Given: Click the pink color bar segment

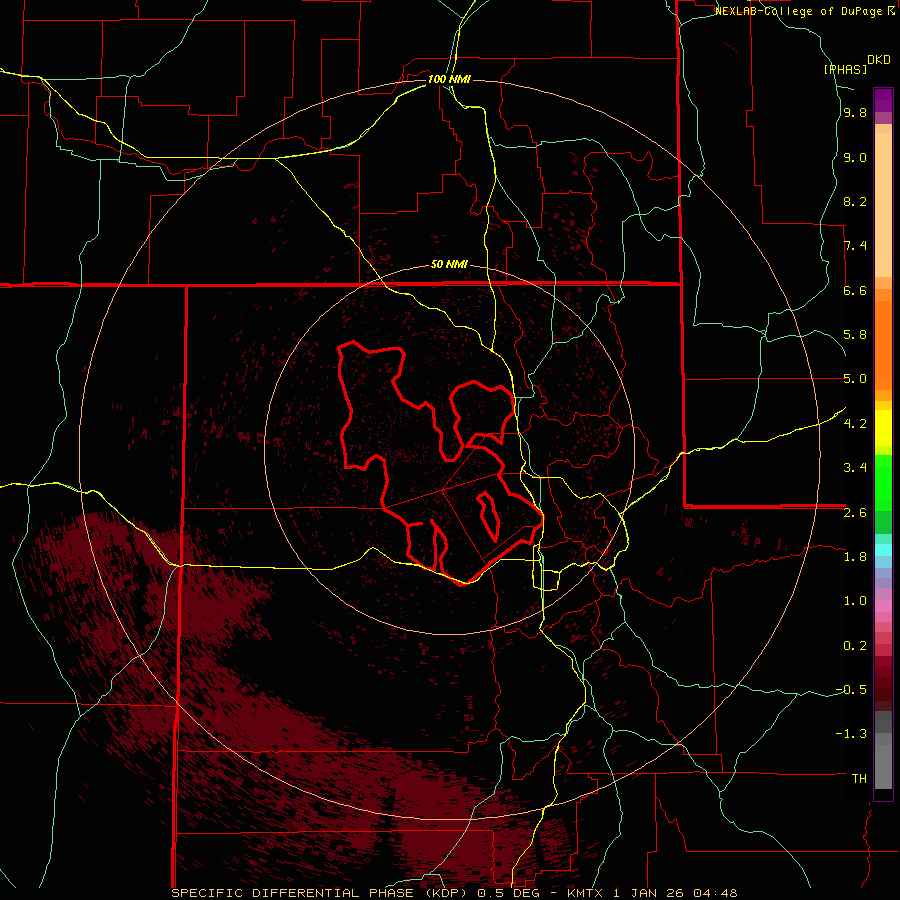Looking at the screenshot, I should click(883, 606).
